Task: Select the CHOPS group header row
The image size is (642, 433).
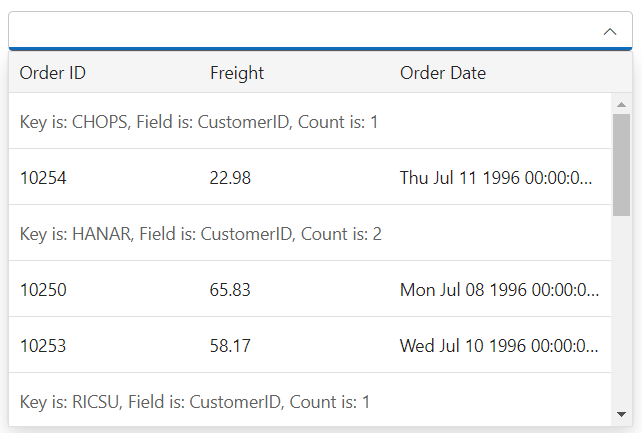Action: [x=310, y=121]
